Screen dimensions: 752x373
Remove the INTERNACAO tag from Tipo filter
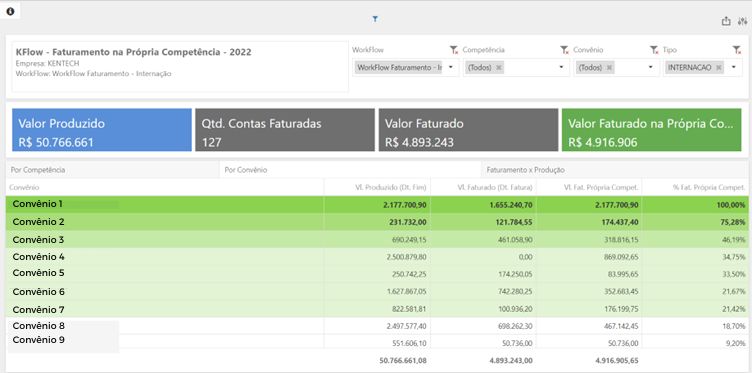pos(718,68)
